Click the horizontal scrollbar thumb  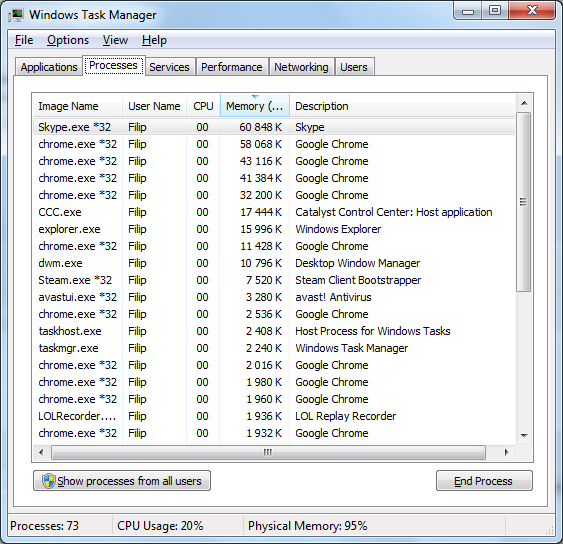268,452
